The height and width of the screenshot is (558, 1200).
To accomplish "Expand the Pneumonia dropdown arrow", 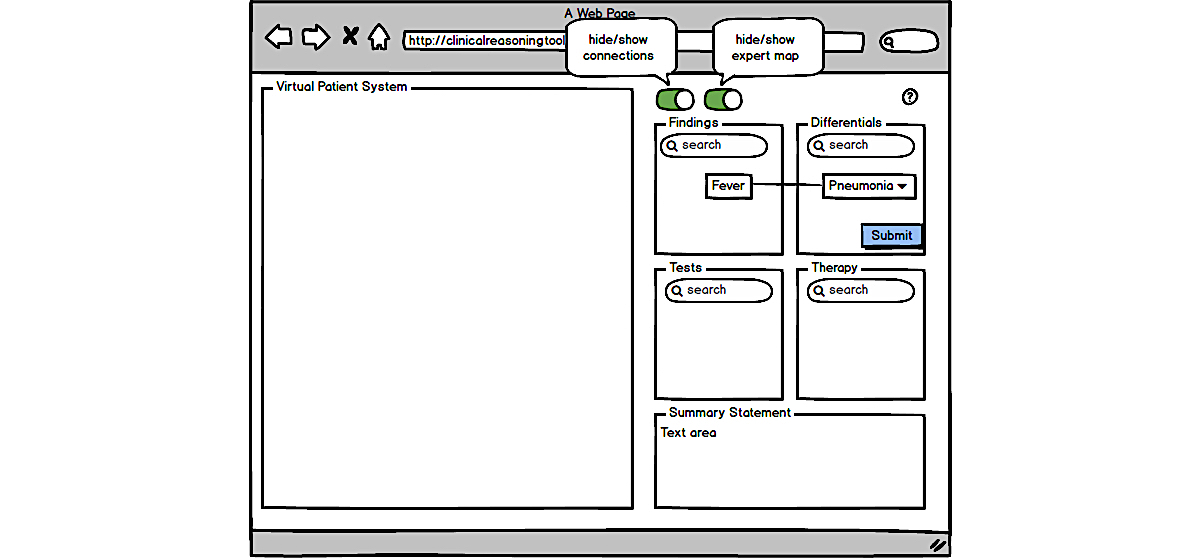I will 902,187.
